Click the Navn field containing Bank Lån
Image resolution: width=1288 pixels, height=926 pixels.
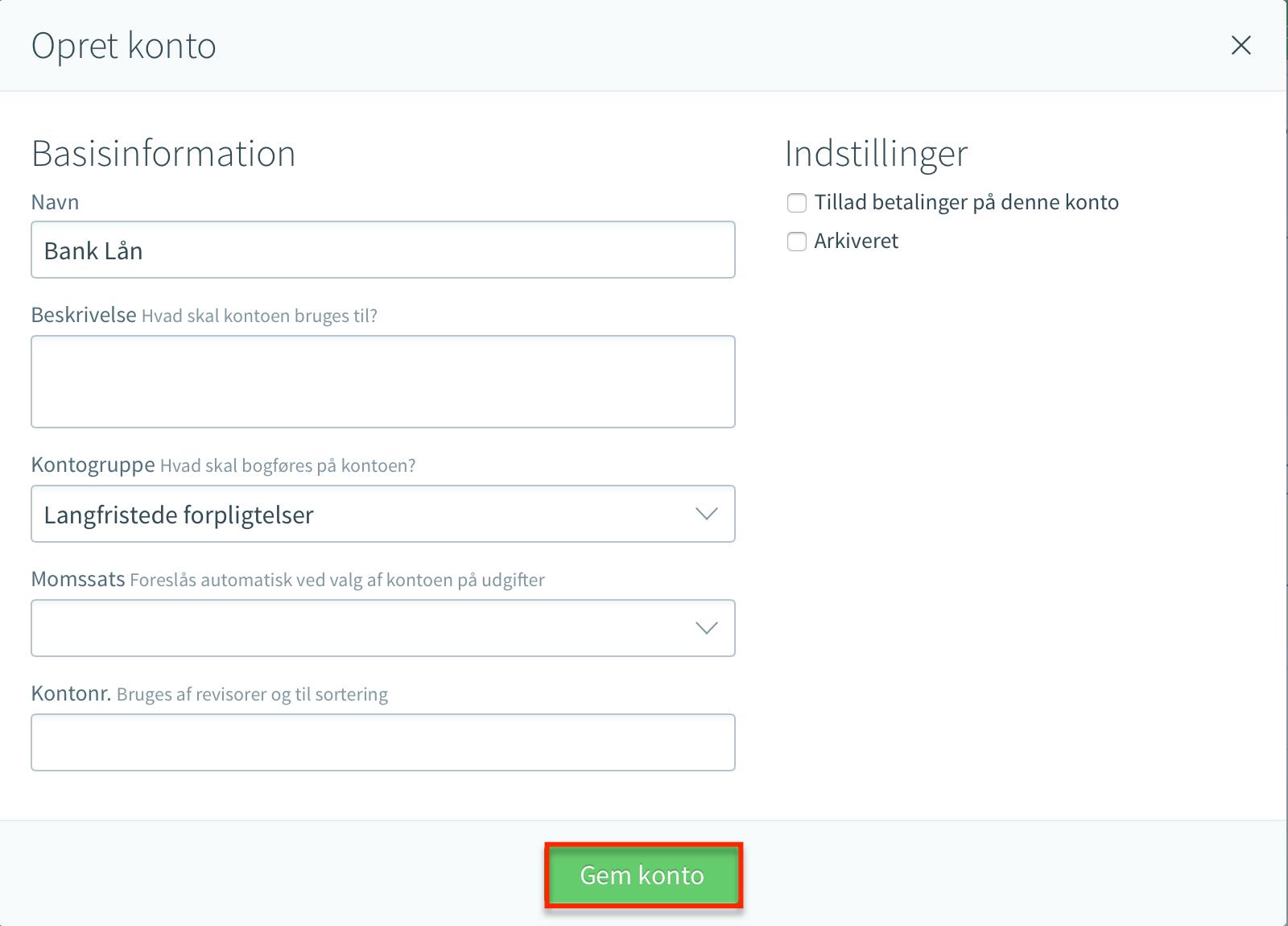pos(383,250)
